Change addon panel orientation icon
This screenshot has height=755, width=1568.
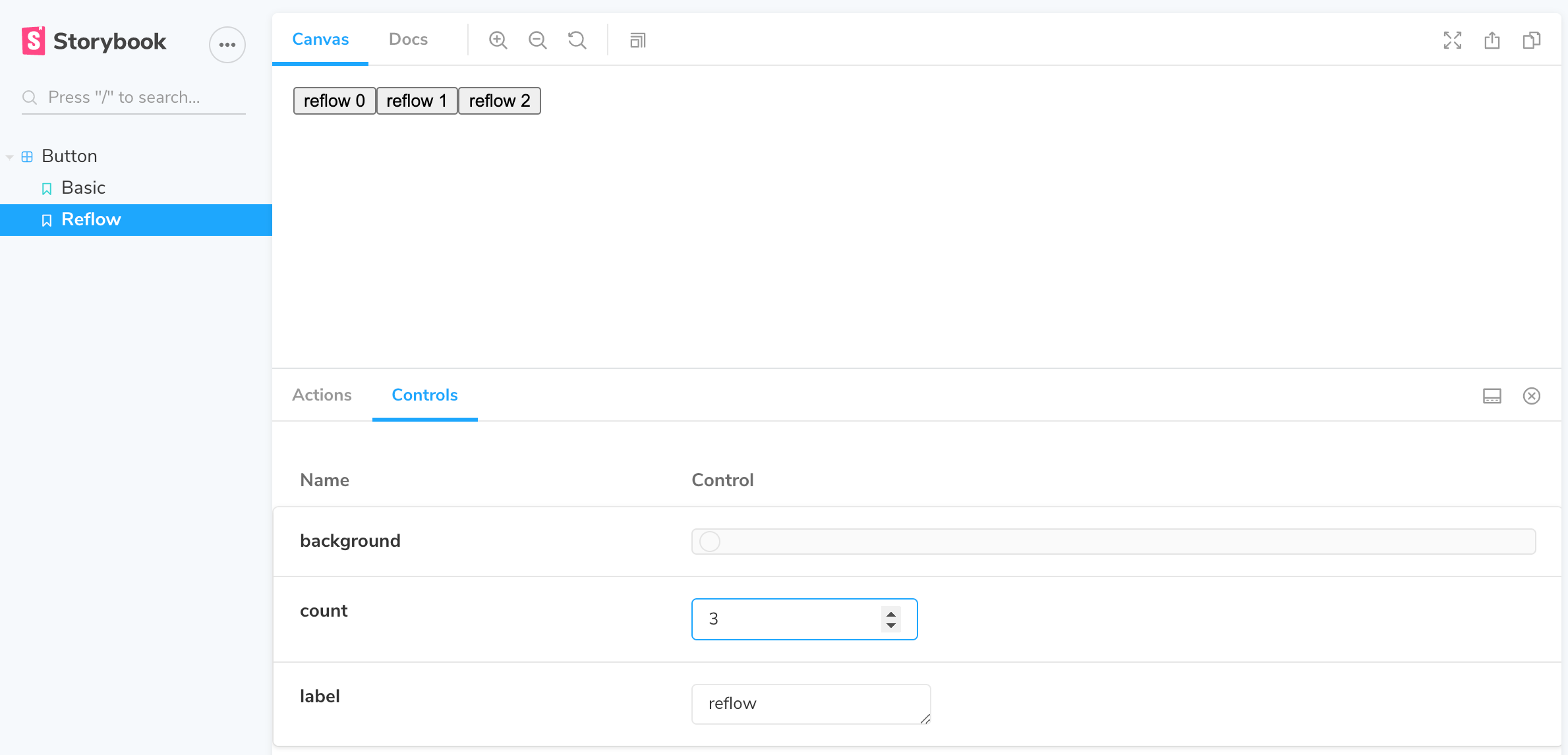click(x=1492, y=396)
